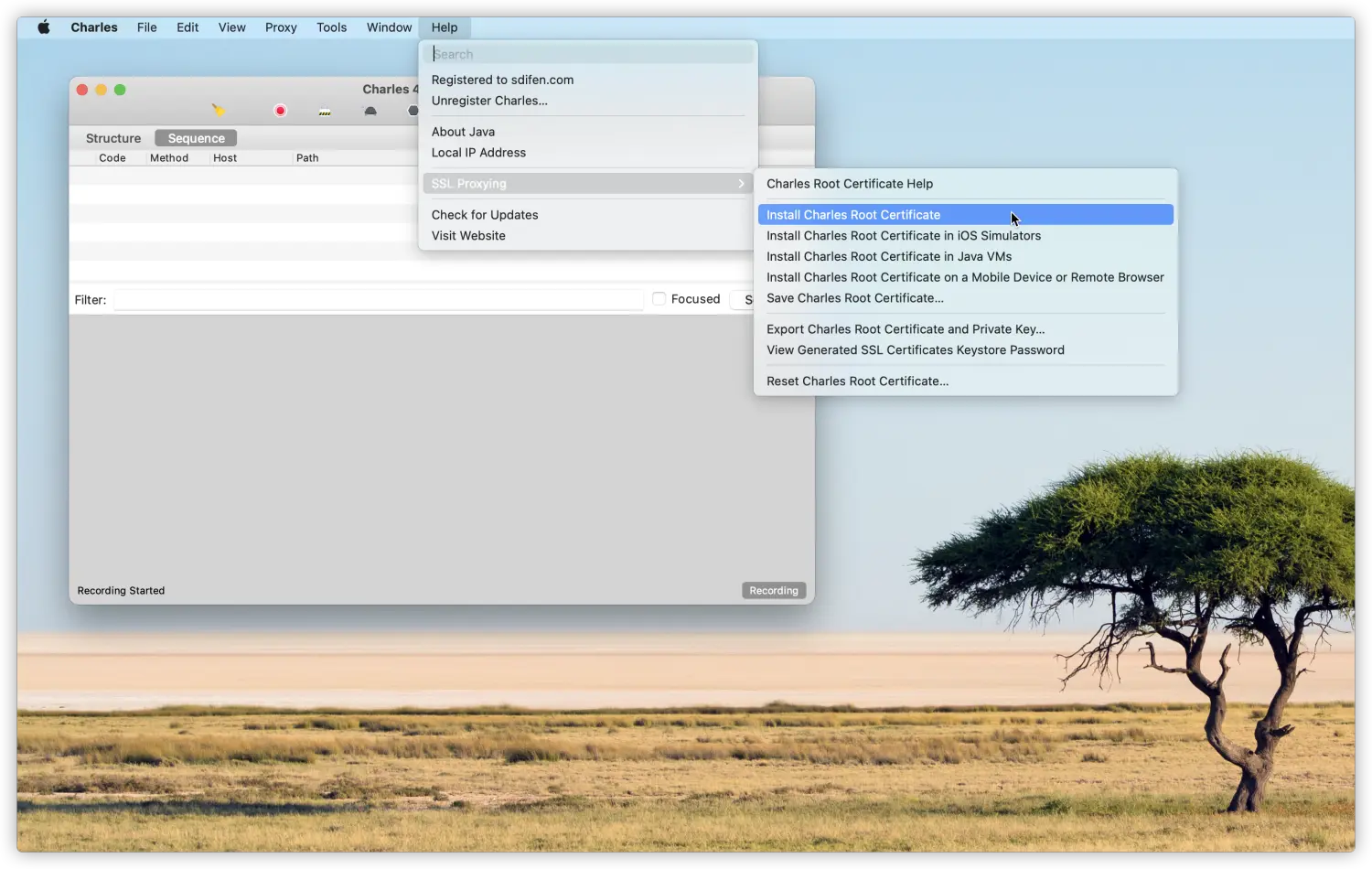Zoom the Charles window with the green button

pos(120,90)
